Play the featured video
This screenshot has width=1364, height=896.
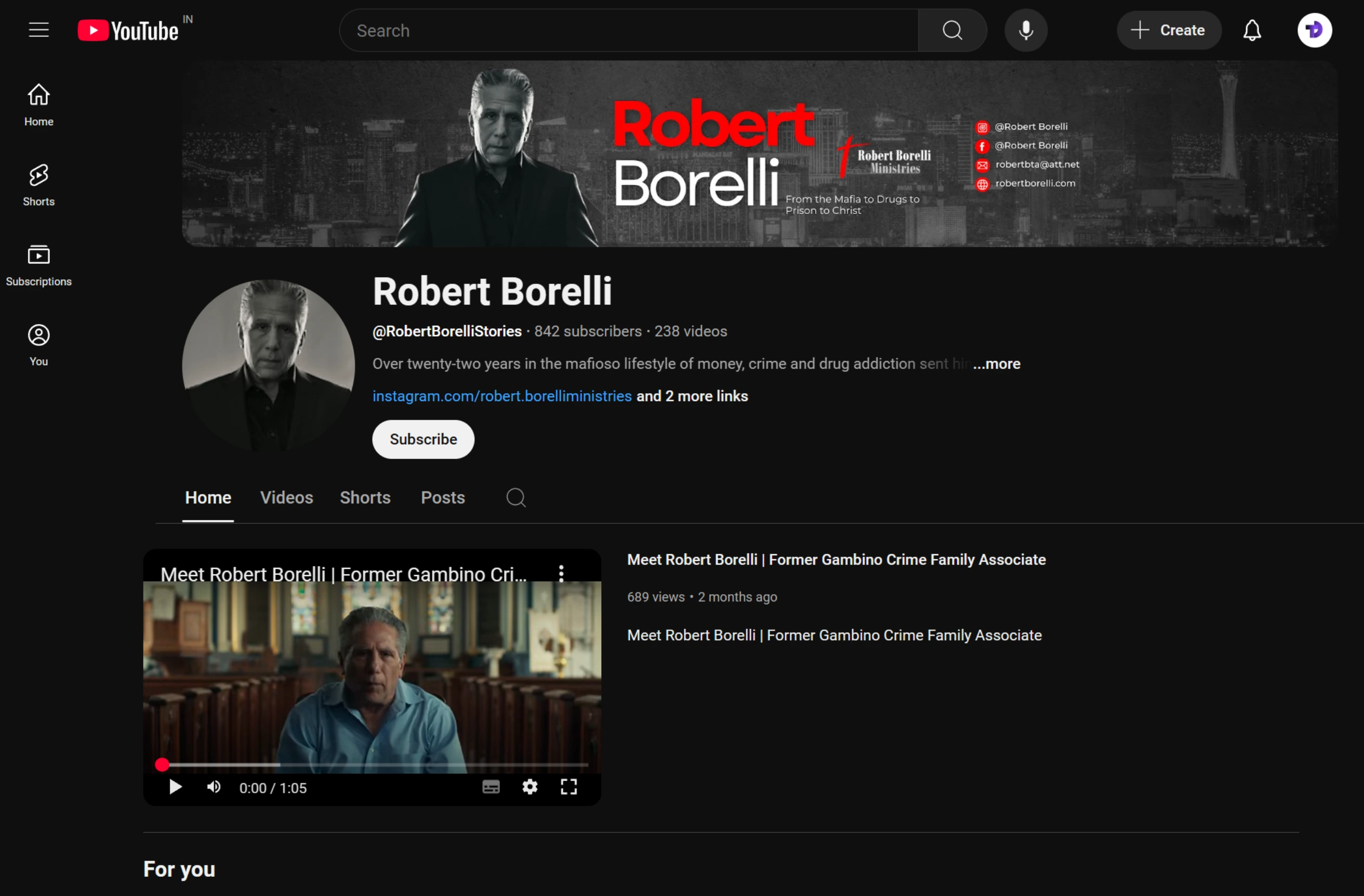176,787
